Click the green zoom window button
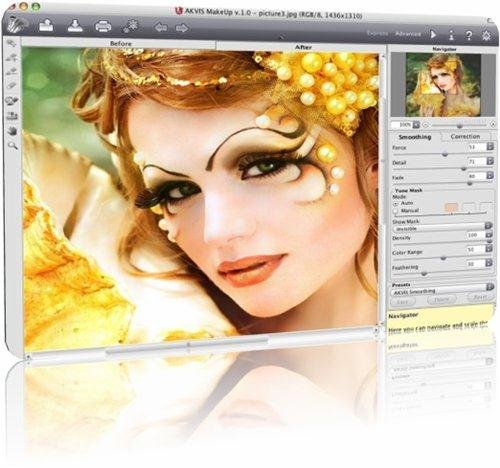Image resolution: width=500 pixels, height=468 pixels. pos(36,6)
